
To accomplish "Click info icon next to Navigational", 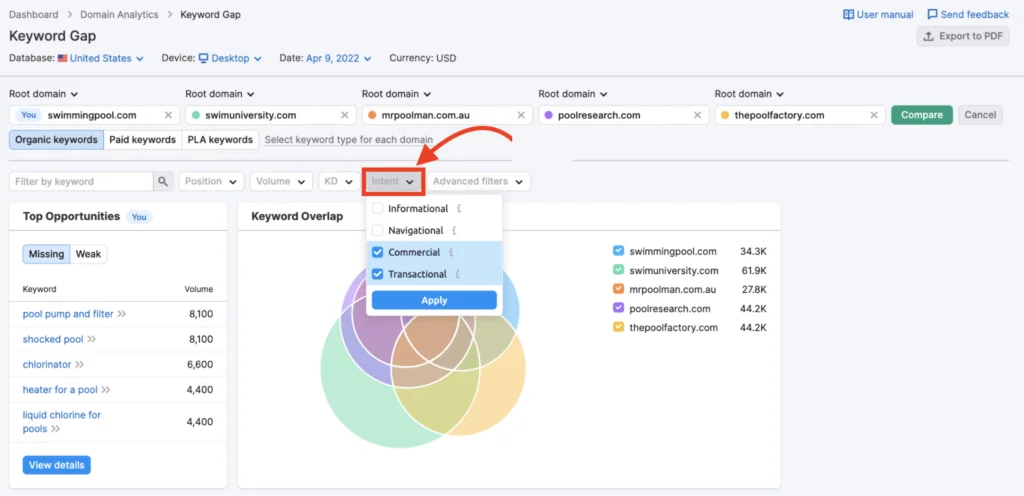I will pyautogui.click(x=454, y=230).
